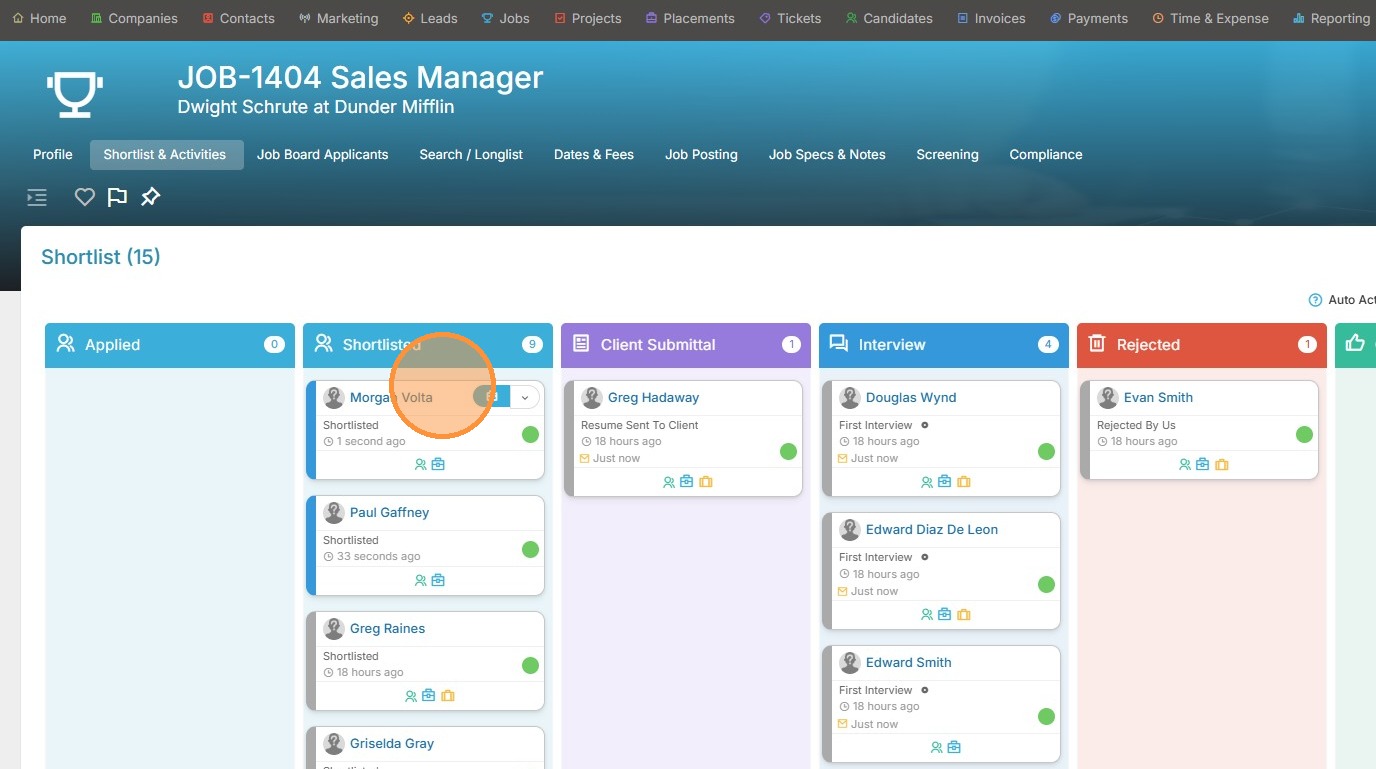The height and width of the screenshot is (769, 1376).
Task: Switch to the Compliance tab
Action: point(1046,155)
